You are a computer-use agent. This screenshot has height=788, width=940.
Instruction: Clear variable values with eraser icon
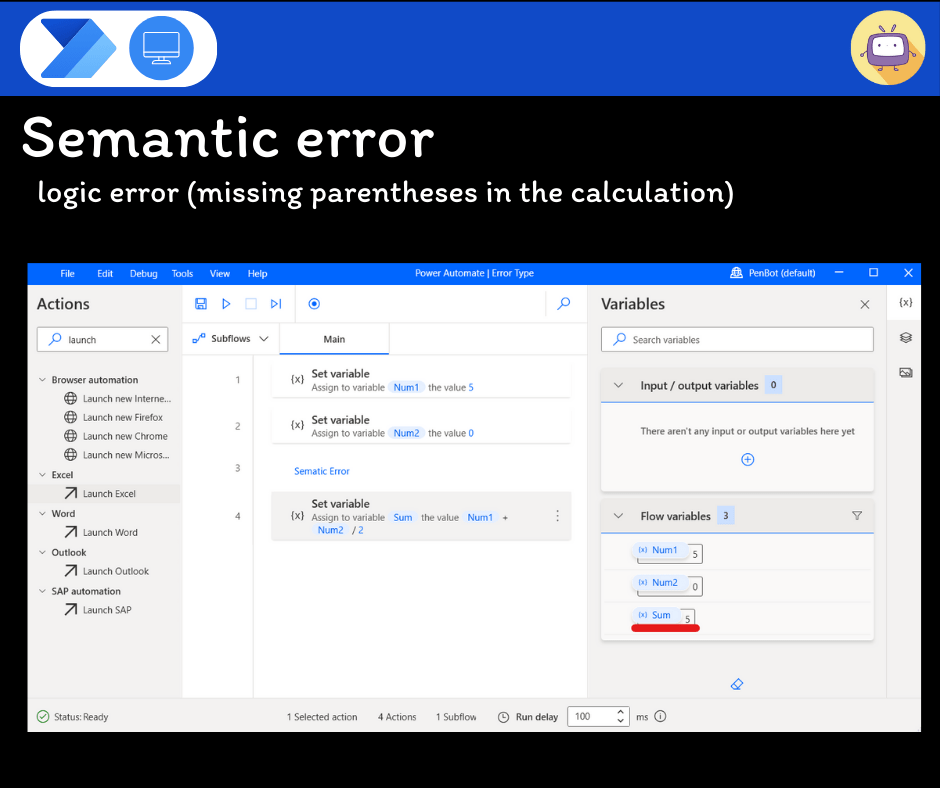pyautogui.click(x=737, y=684)
